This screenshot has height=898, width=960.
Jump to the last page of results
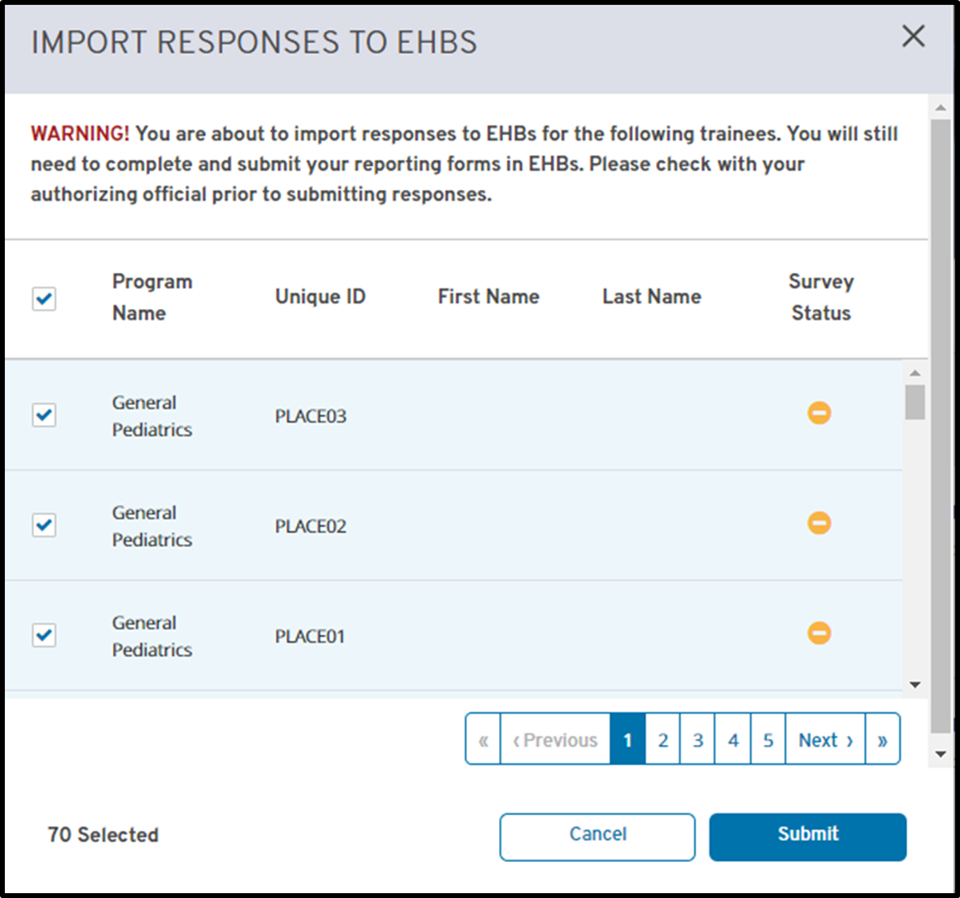click(x=882, y=740)
